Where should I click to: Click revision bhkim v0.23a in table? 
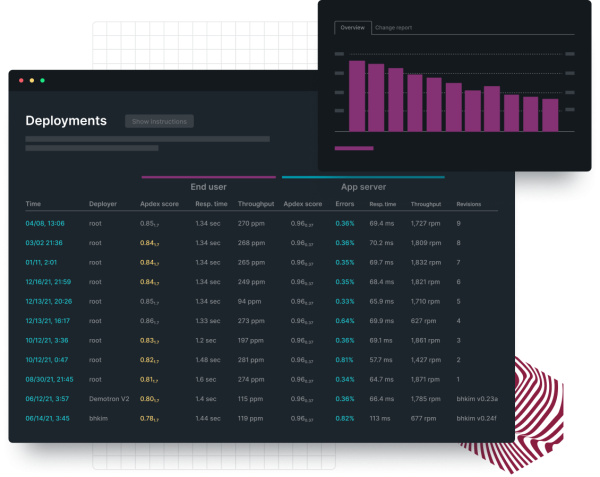tap(476, 399)
